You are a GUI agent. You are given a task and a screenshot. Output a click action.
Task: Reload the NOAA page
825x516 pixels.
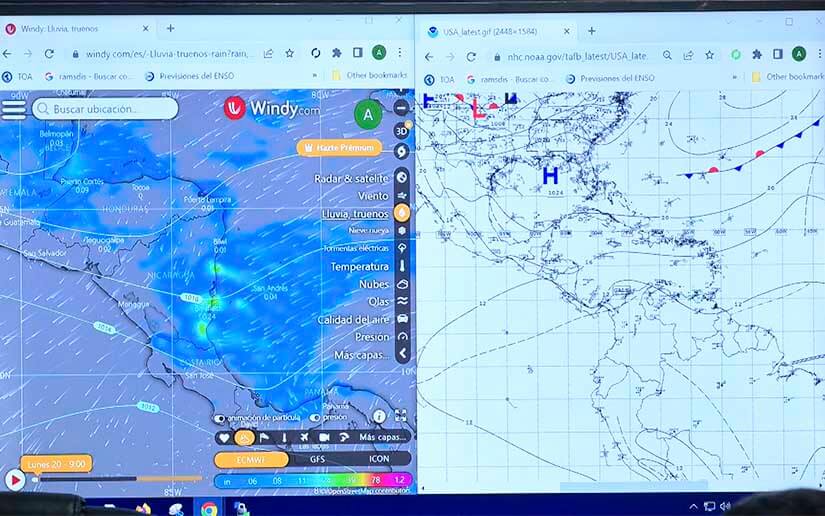(471, 56)
